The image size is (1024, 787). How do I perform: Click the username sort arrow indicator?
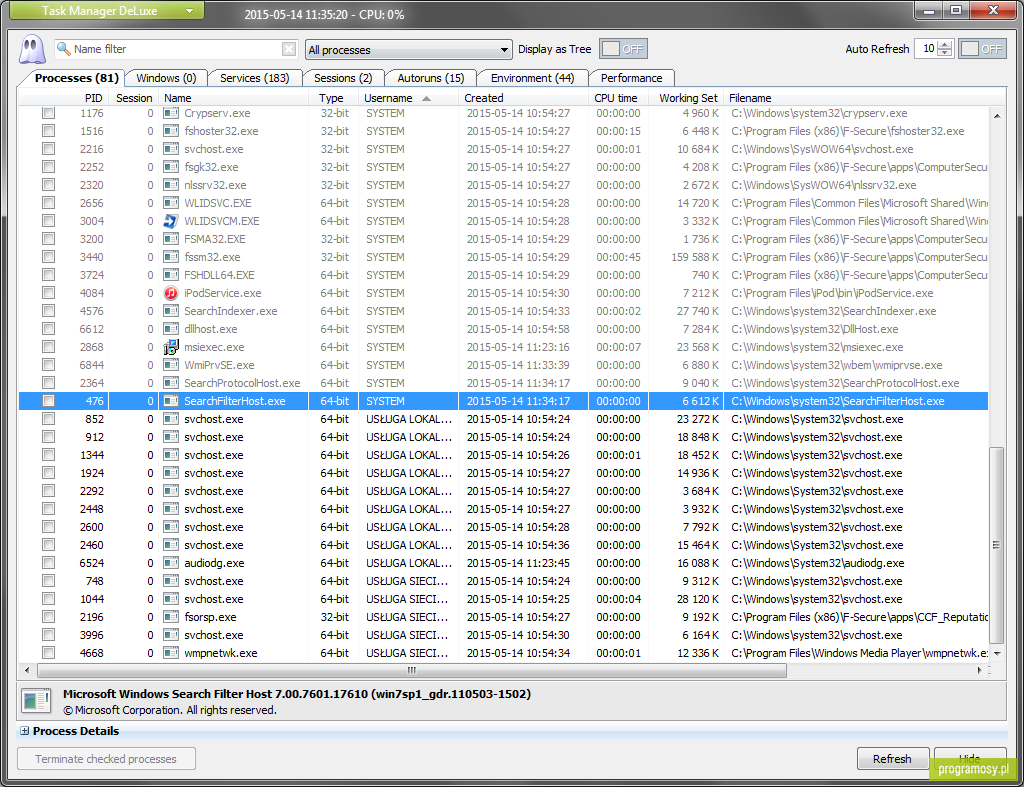click(426, 99)
